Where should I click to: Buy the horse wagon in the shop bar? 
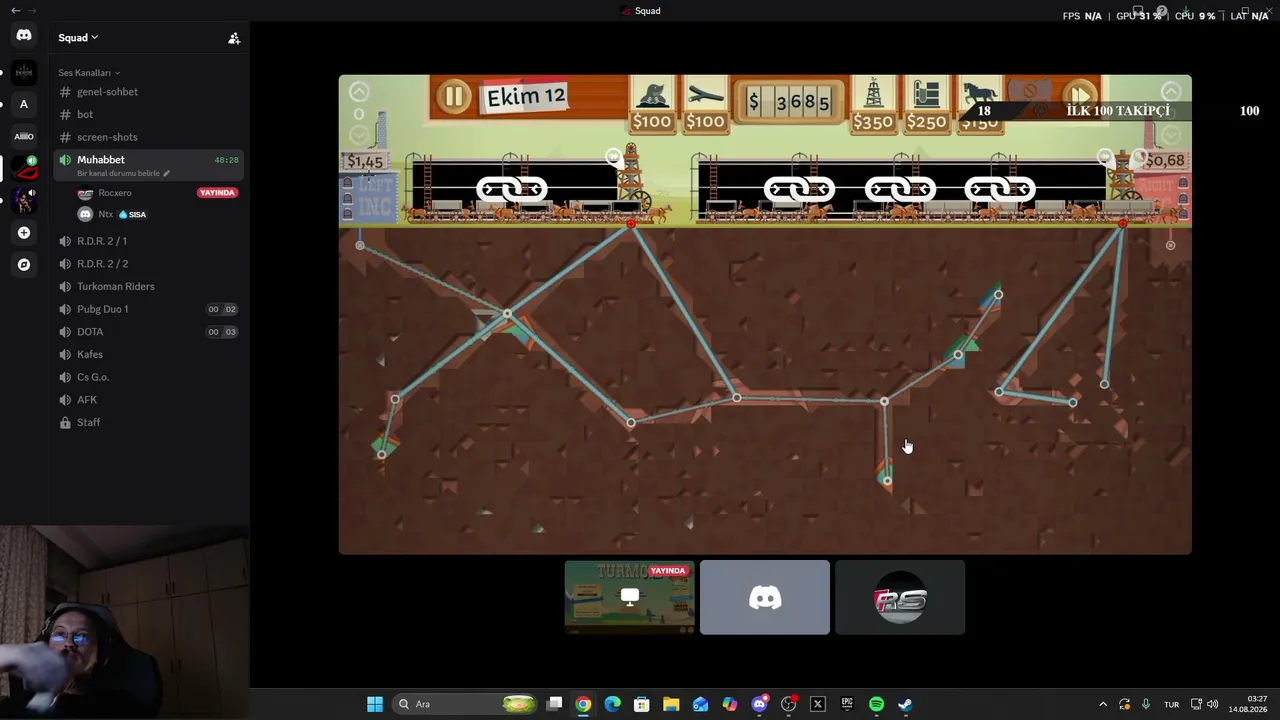[979, 106]
